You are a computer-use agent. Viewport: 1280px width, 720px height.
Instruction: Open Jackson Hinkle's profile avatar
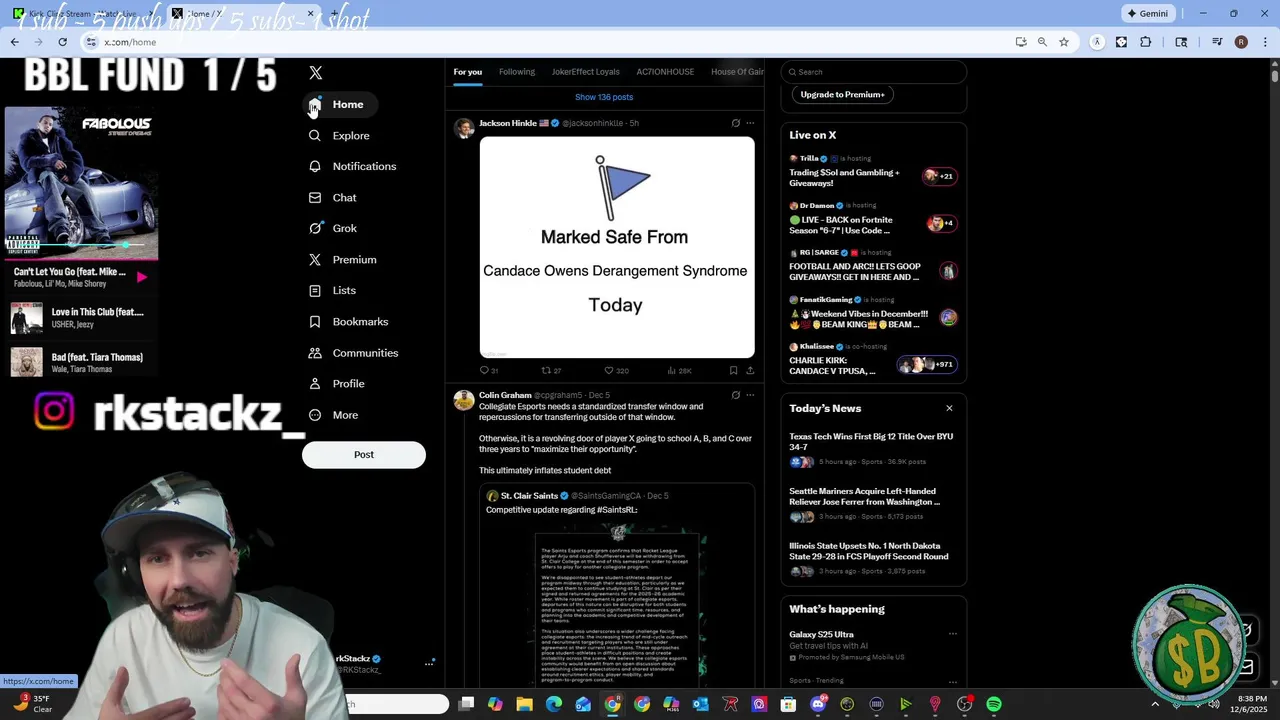point(464,128)
